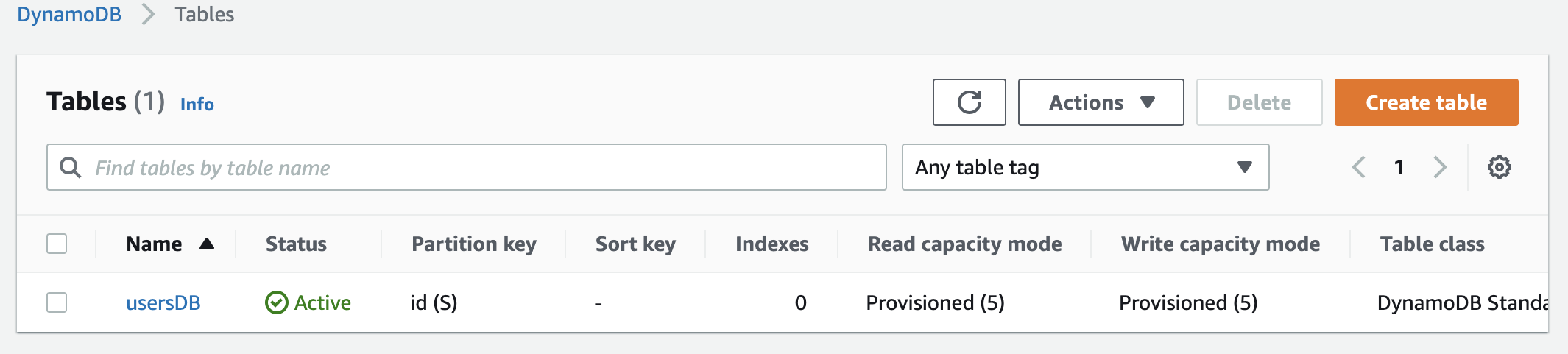Click the Create table button
The height and width of the screenshot is (354, 1568).
pyautogui.click(x=1426, y=102)
